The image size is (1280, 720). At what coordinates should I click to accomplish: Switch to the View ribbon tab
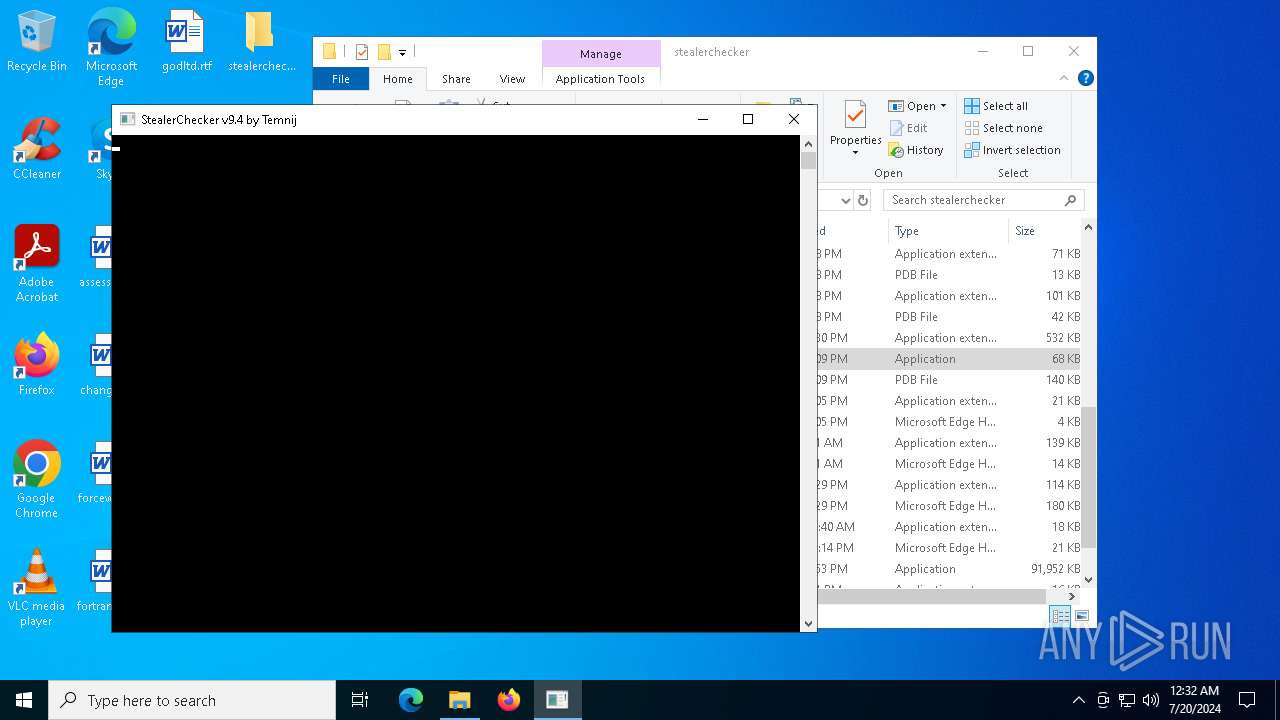pyautogui.click(x=512, y=79)
